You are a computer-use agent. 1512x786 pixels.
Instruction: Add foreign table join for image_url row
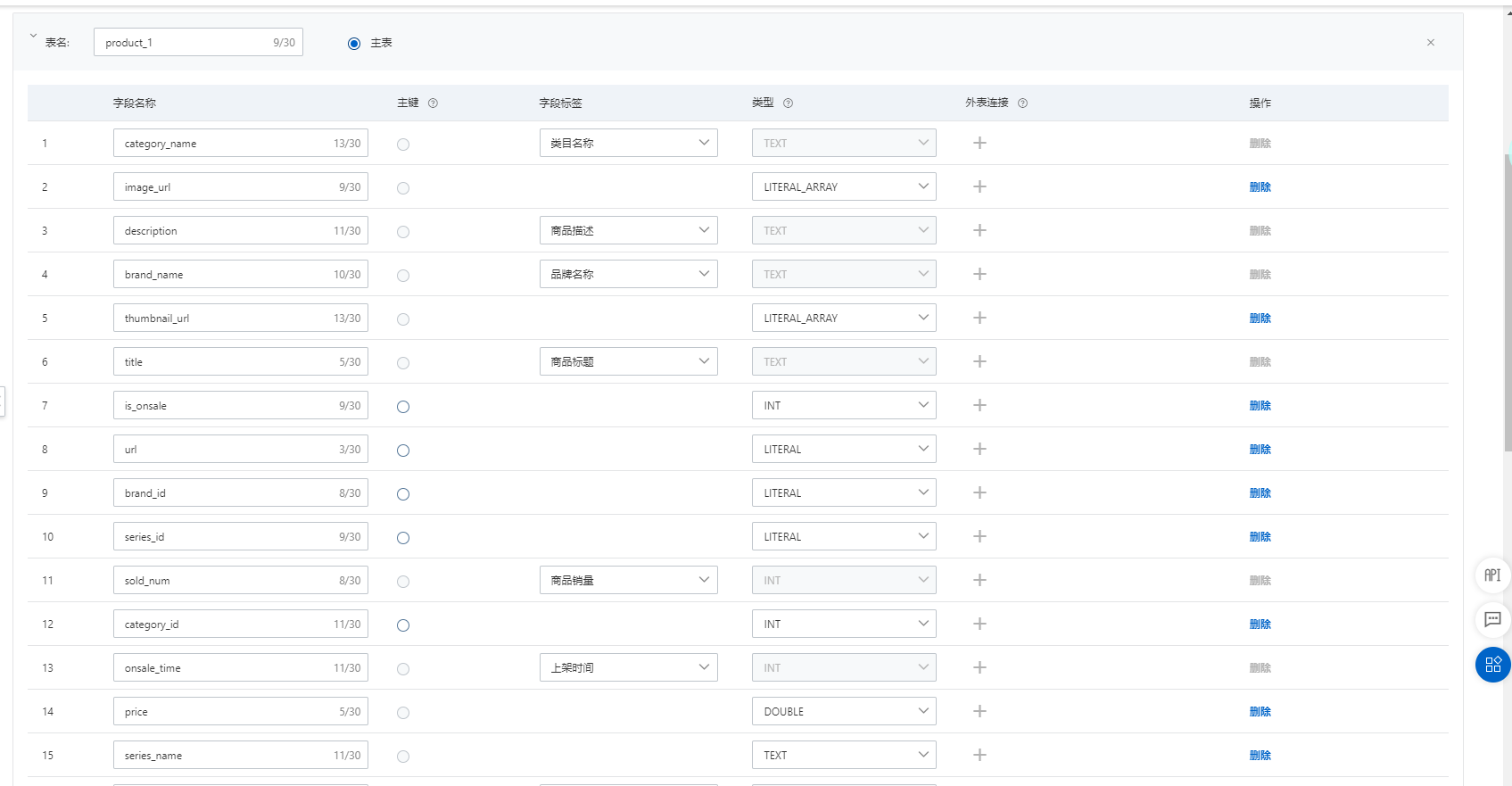click(979, 186)
